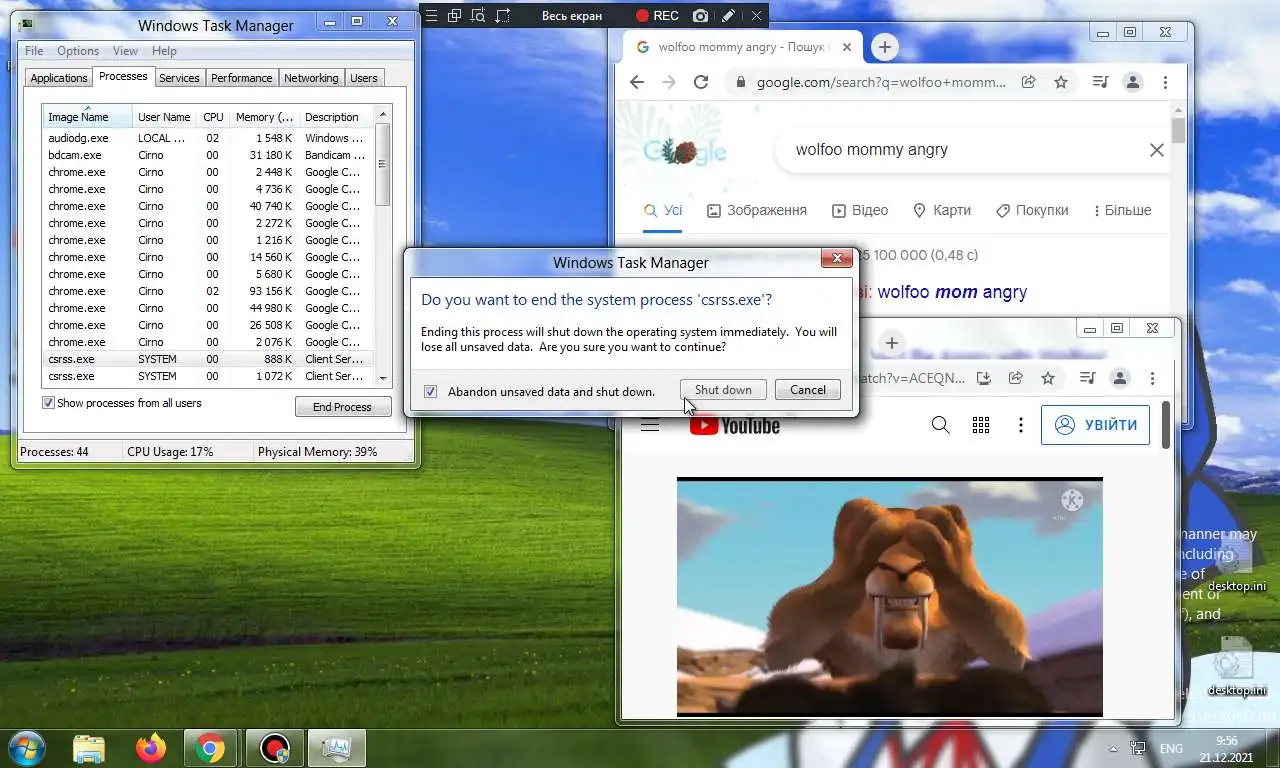Uncheck Abandon unsaved data and shut down
Screen dimensions: 1280x768
[430, 391]
